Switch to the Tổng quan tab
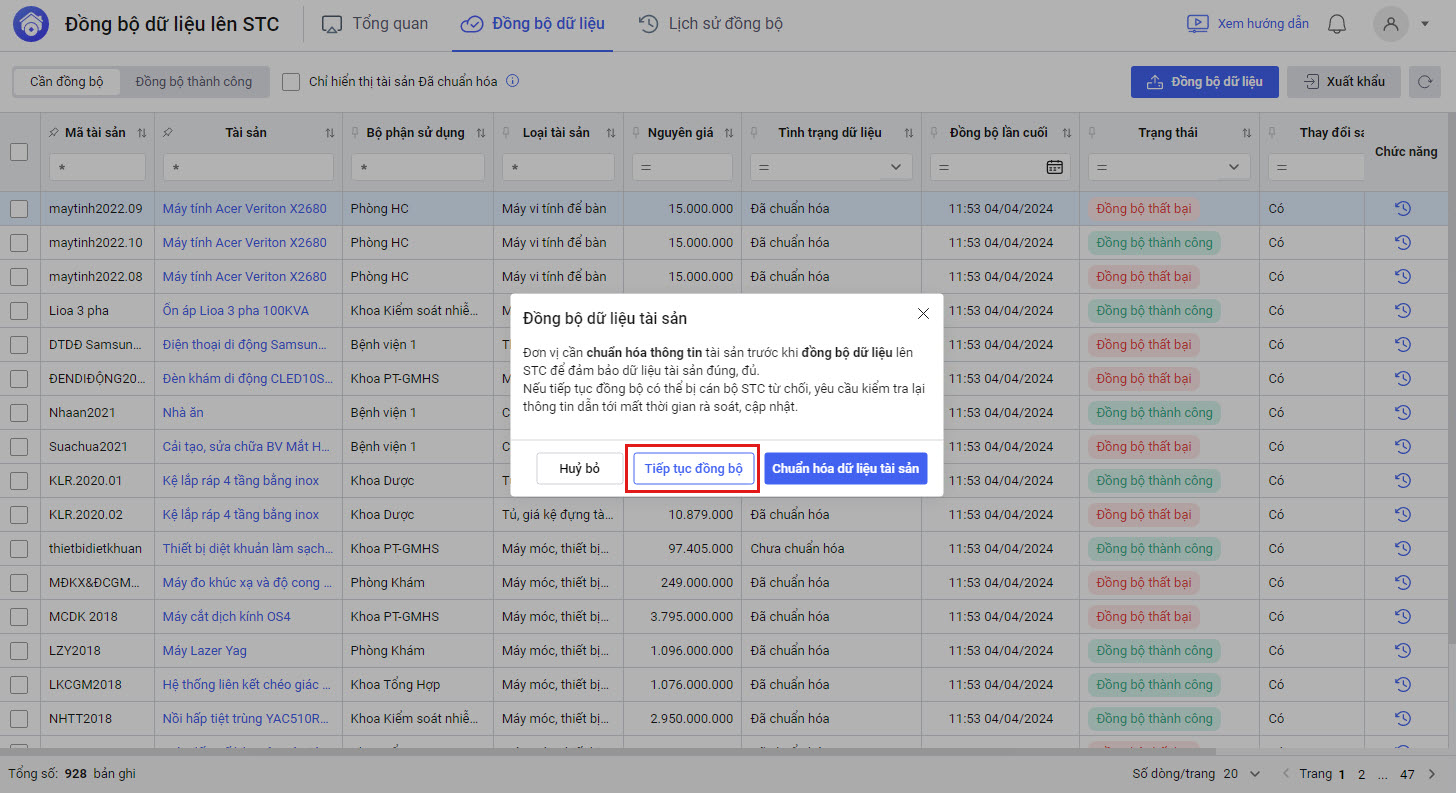 (375, 24)
